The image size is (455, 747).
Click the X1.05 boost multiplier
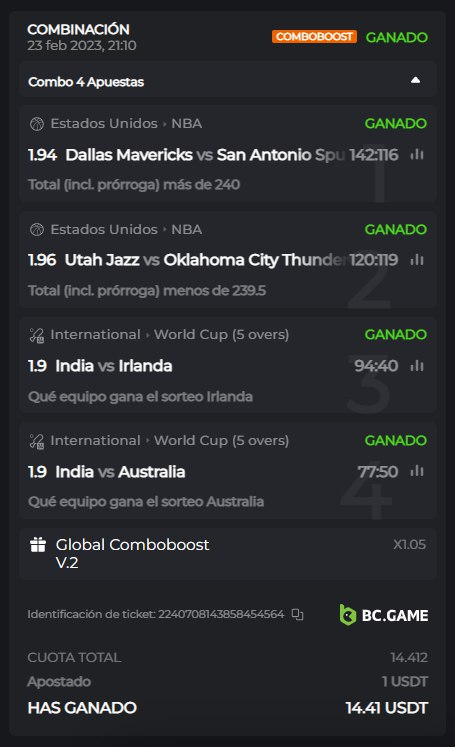(409, 544)
